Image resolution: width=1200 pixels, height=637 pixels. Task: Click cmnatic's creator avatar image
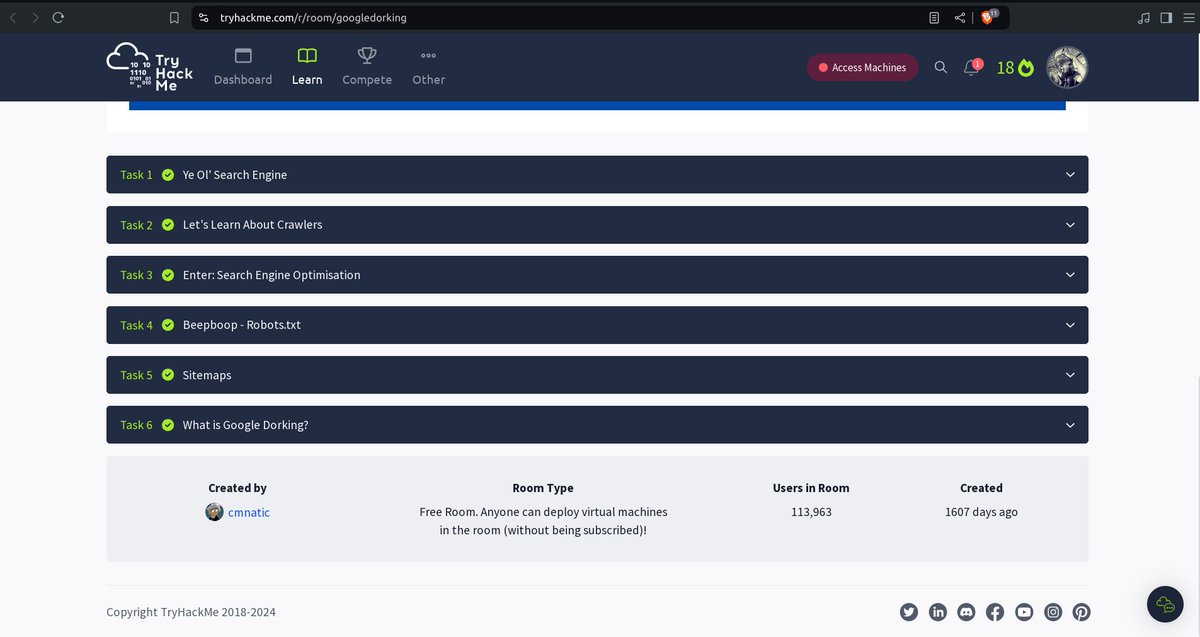(214, 512)
